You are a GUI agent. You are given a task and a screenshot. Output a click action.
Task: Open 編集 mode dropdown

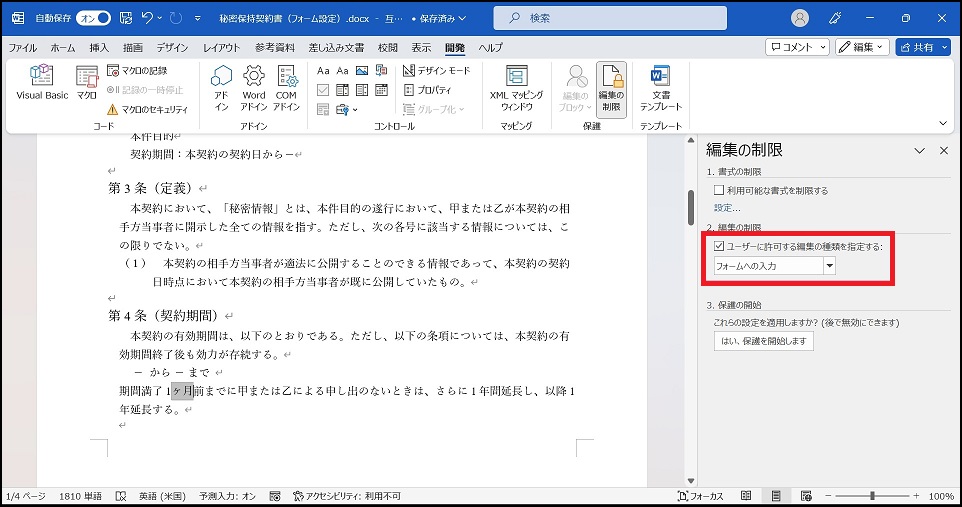[862, 47]
